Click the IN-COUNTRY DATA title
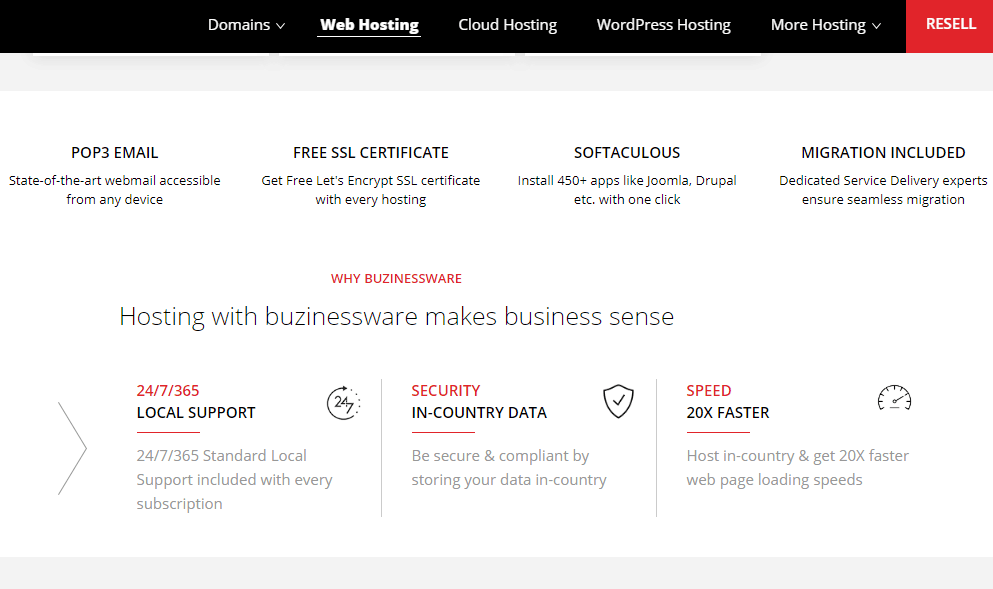The image size is (993, 589). (479, 413)
